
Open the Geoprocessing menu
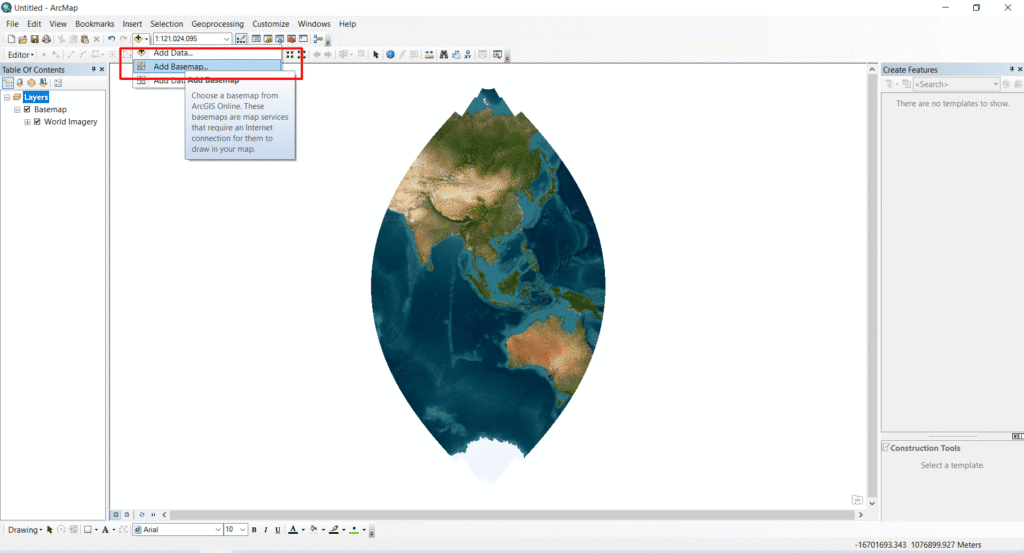pyautogui.click(x=217, y=24)
